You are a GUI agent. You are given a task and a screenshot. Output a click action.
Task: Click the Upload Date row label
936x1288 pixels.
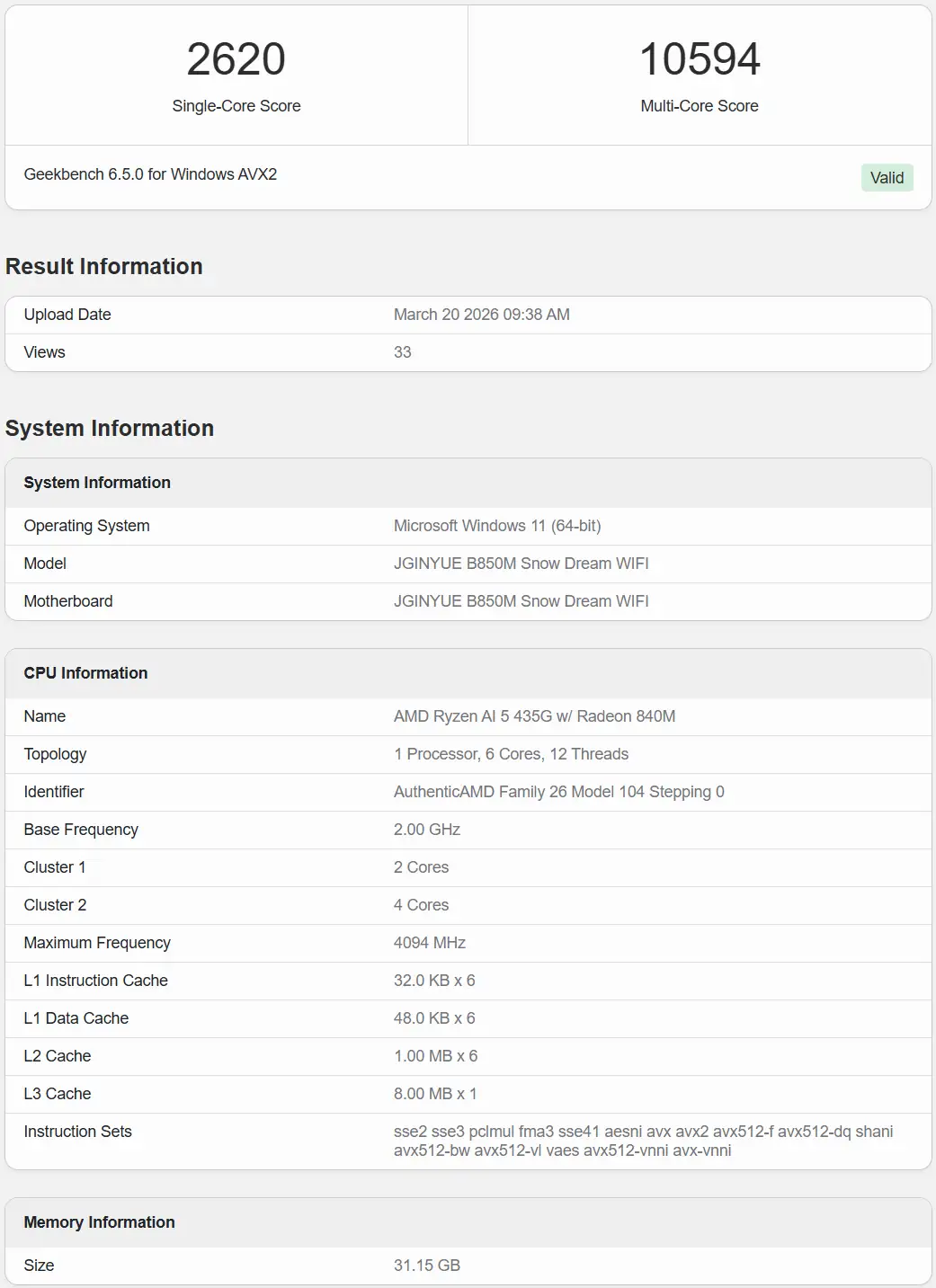coord(67,315)
